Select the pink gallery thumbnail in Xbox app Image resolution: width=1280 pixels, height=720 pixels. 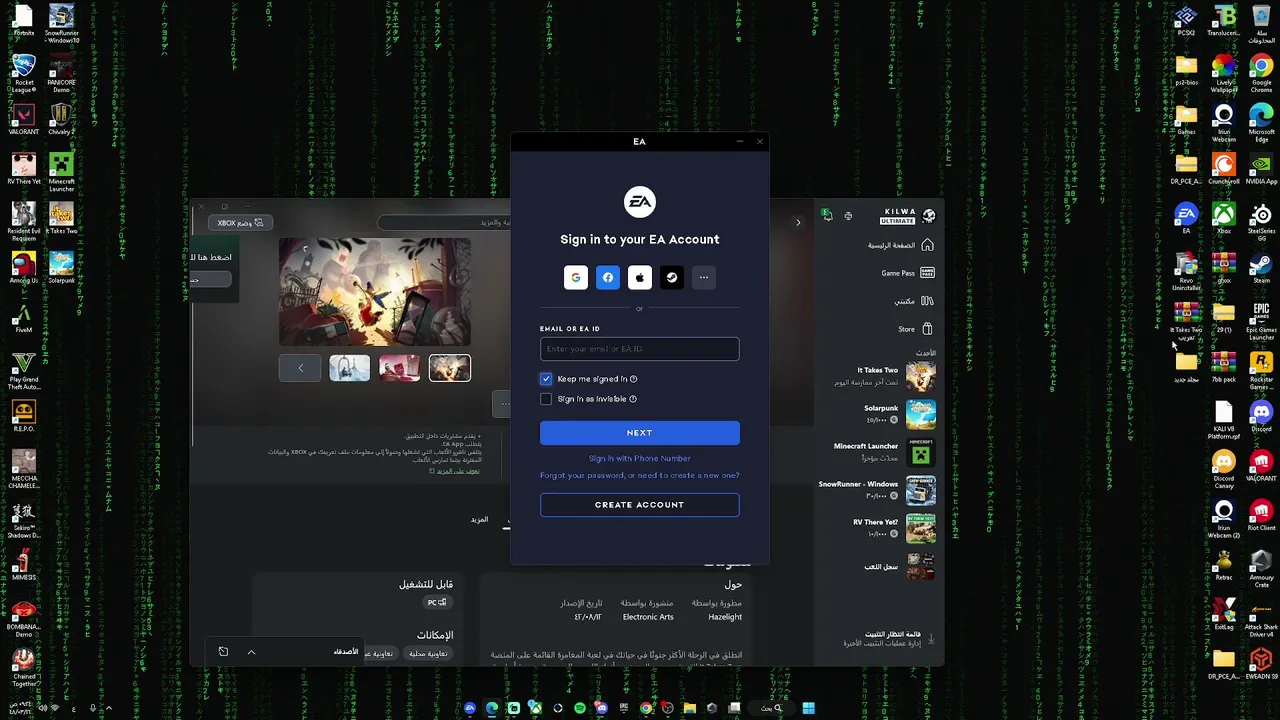pos(399,369)
